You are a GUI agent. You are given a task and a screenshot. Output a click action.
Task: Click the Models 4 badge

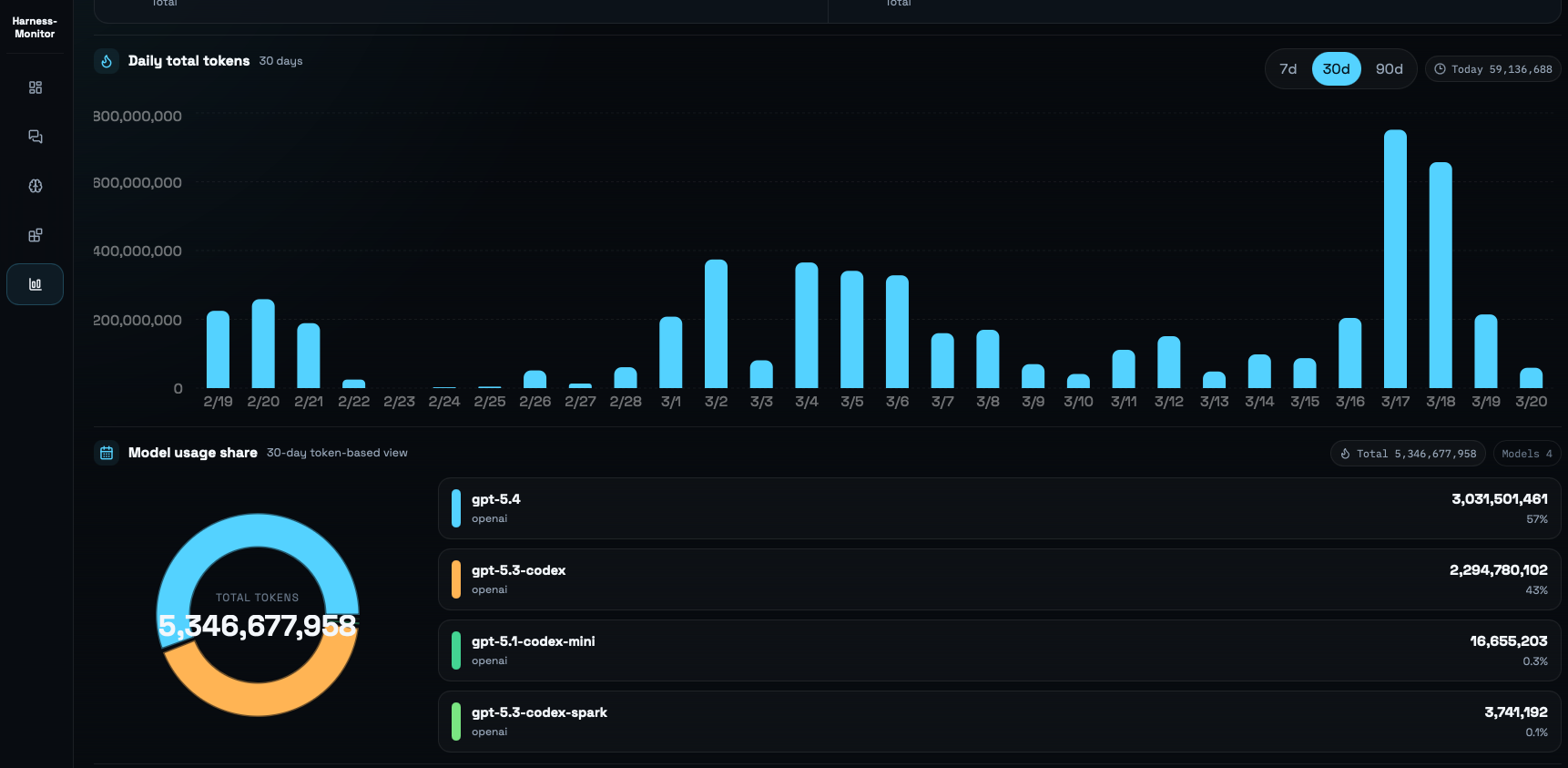click(x=1526, y=454)
